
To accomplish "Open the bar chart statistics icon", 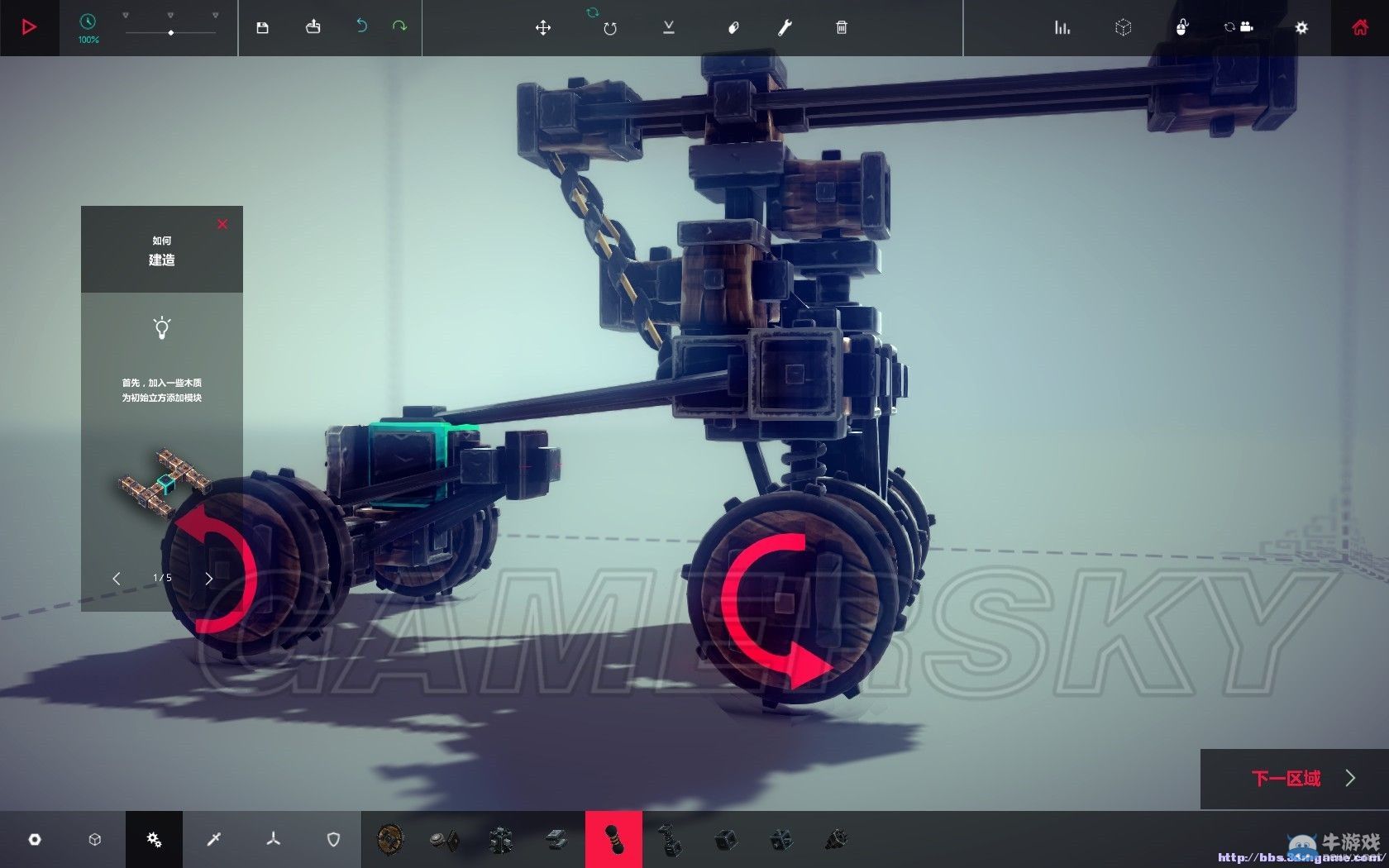I will [1062, 28].
